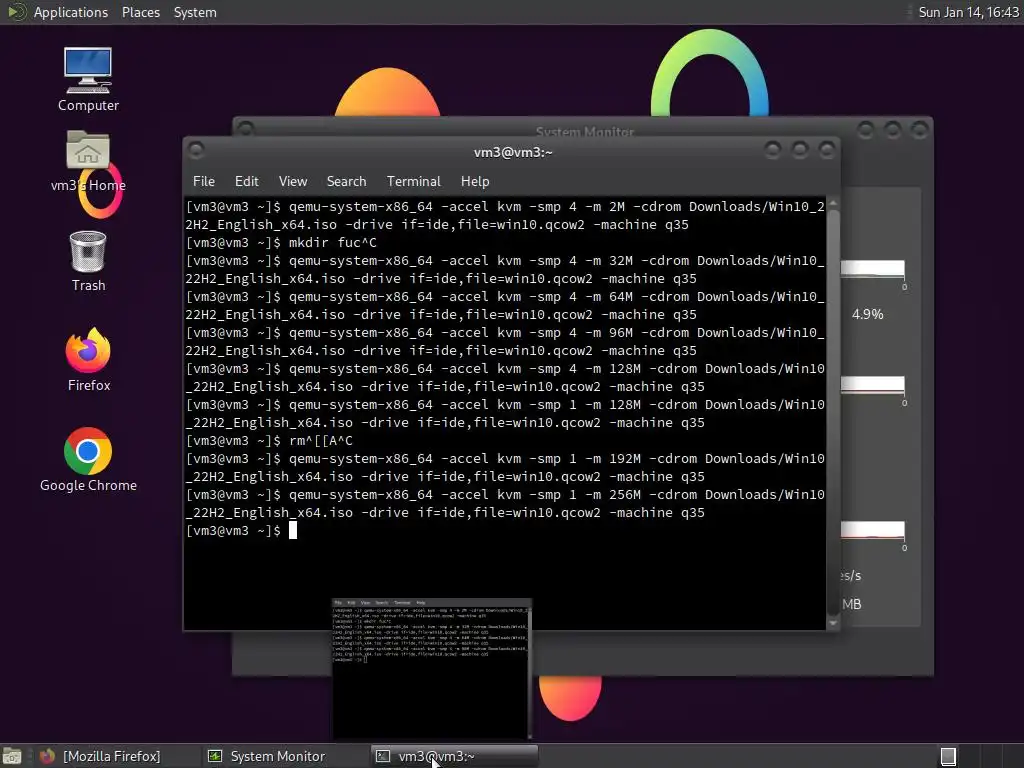The height and width of the screenshot is (768, 1024).
Task: Click the 4.9% value in System Monitor
Action: pos(867,315)
